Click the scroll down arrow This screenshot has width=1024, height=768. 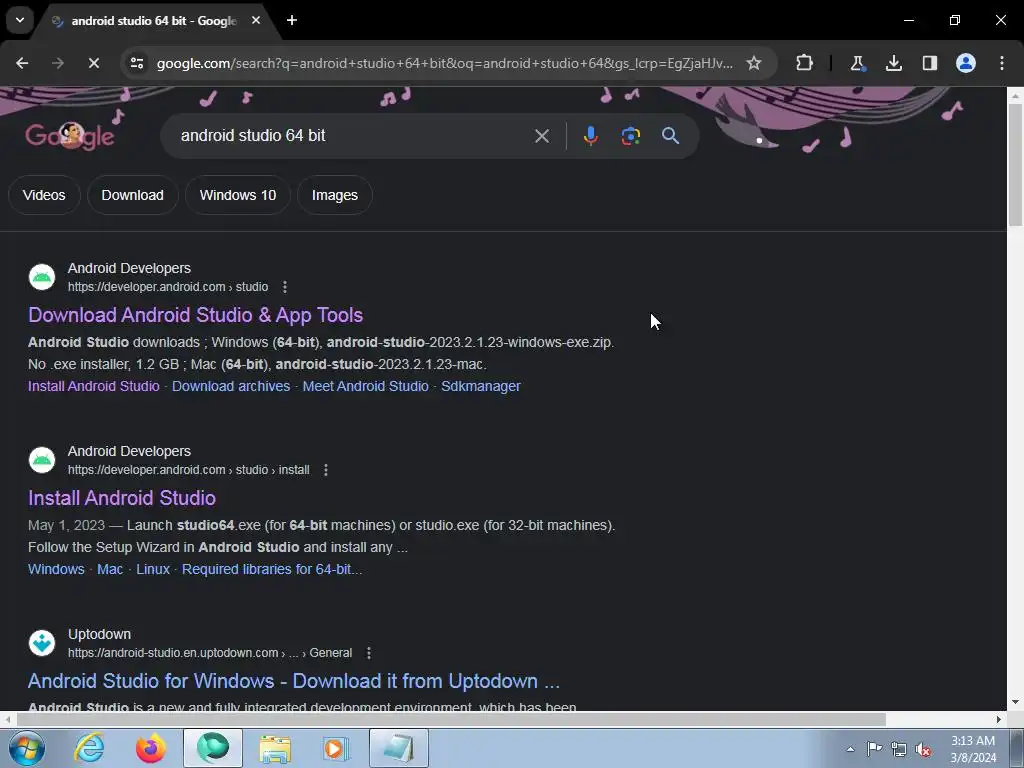(1015, 703)
